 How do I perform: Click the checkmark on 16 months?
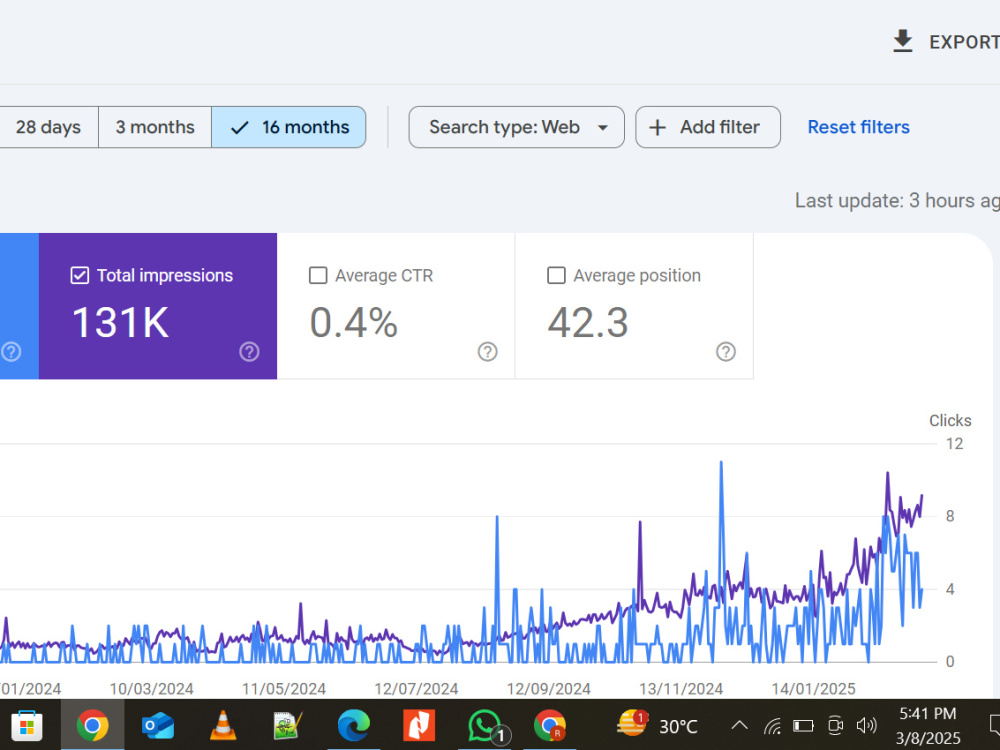pos(239,128)
